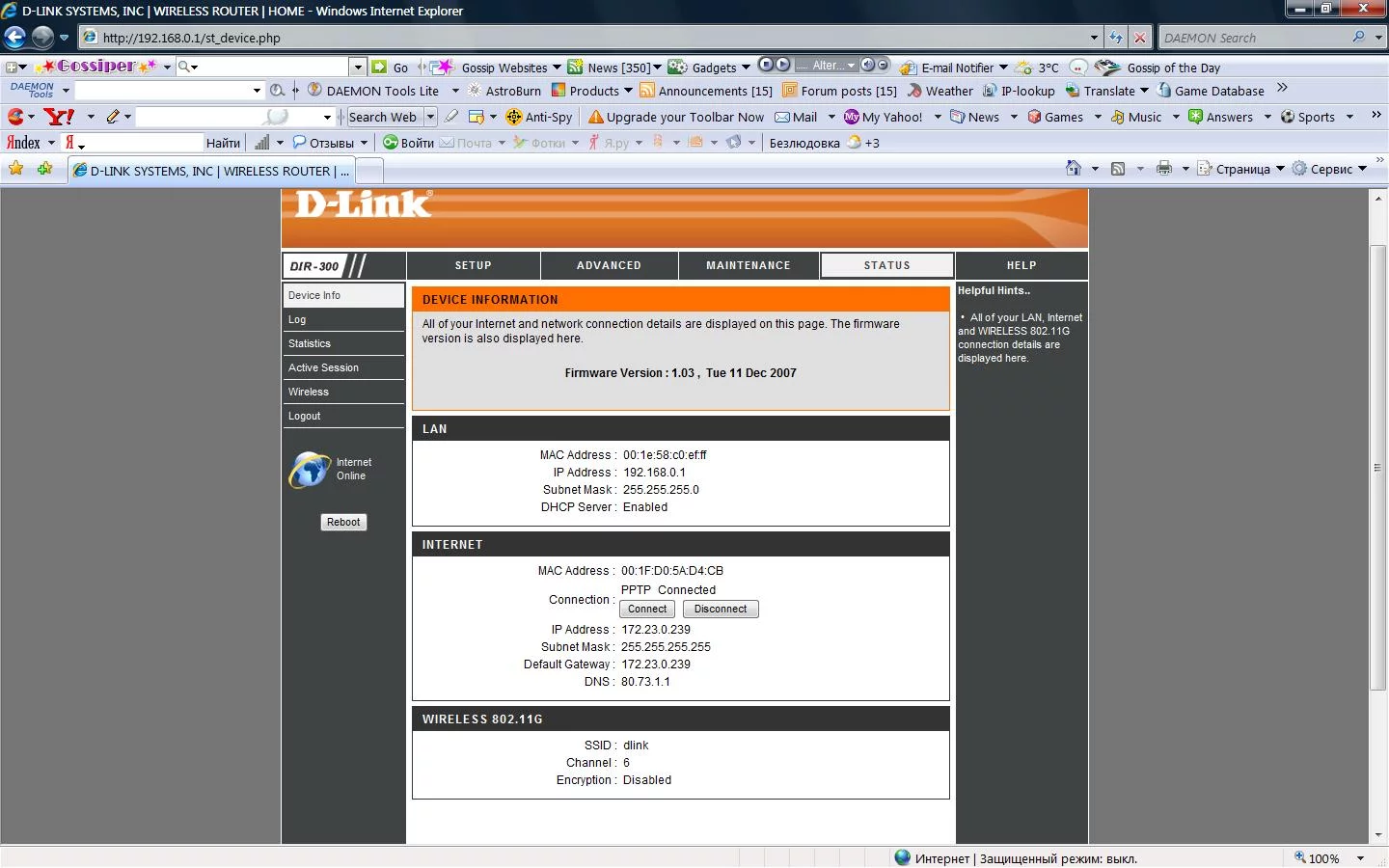The image size is (1389, 868).
Task: Click Logout in the sidebar
Action: 343,416
